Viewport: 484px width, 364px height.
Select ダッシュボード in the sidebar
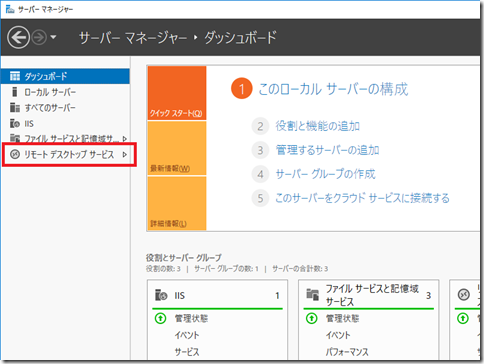coord(65,76)
